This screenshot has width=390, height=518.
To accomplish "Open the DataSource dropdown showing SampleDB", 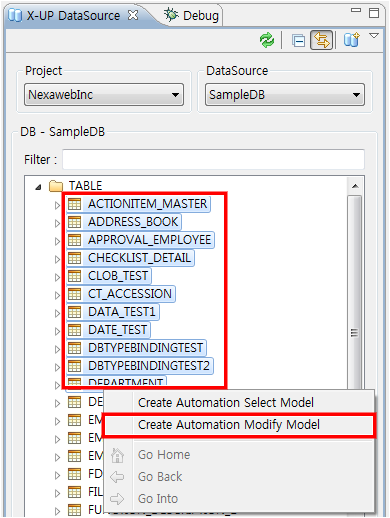I will (x=285, y=95).
